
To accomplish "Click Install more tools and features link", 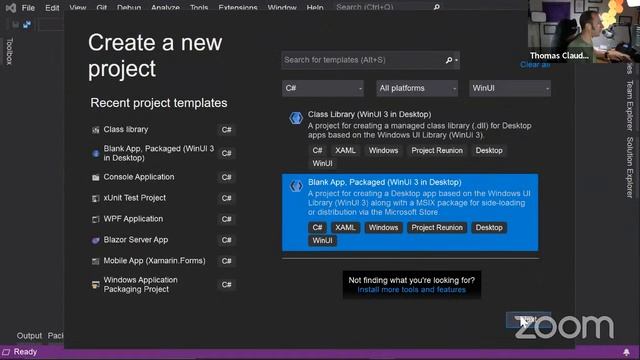I will pyautogui.click(x=411, y=290).
